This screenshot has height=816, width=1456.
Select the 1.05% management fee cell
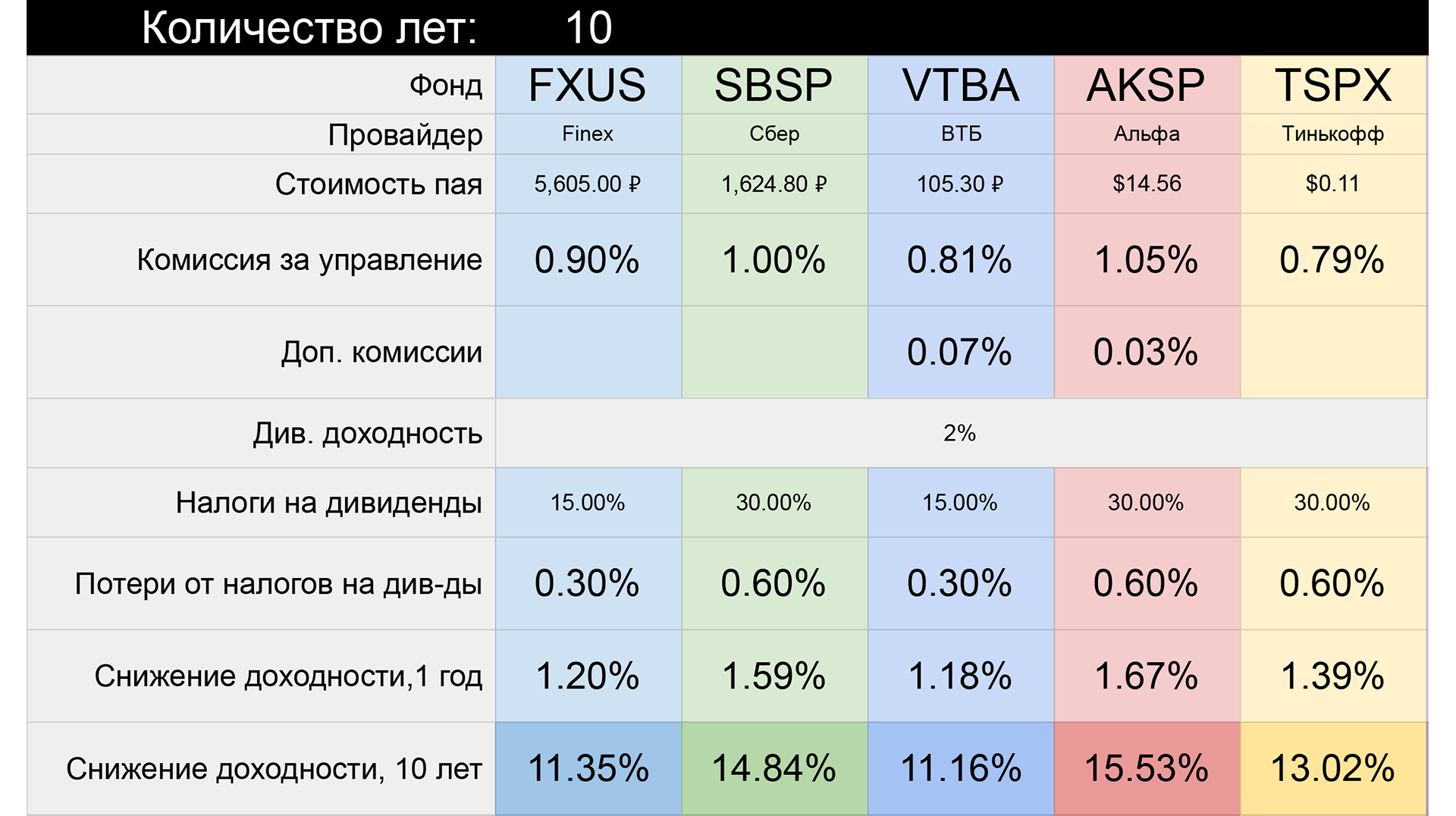[1146, 260]
